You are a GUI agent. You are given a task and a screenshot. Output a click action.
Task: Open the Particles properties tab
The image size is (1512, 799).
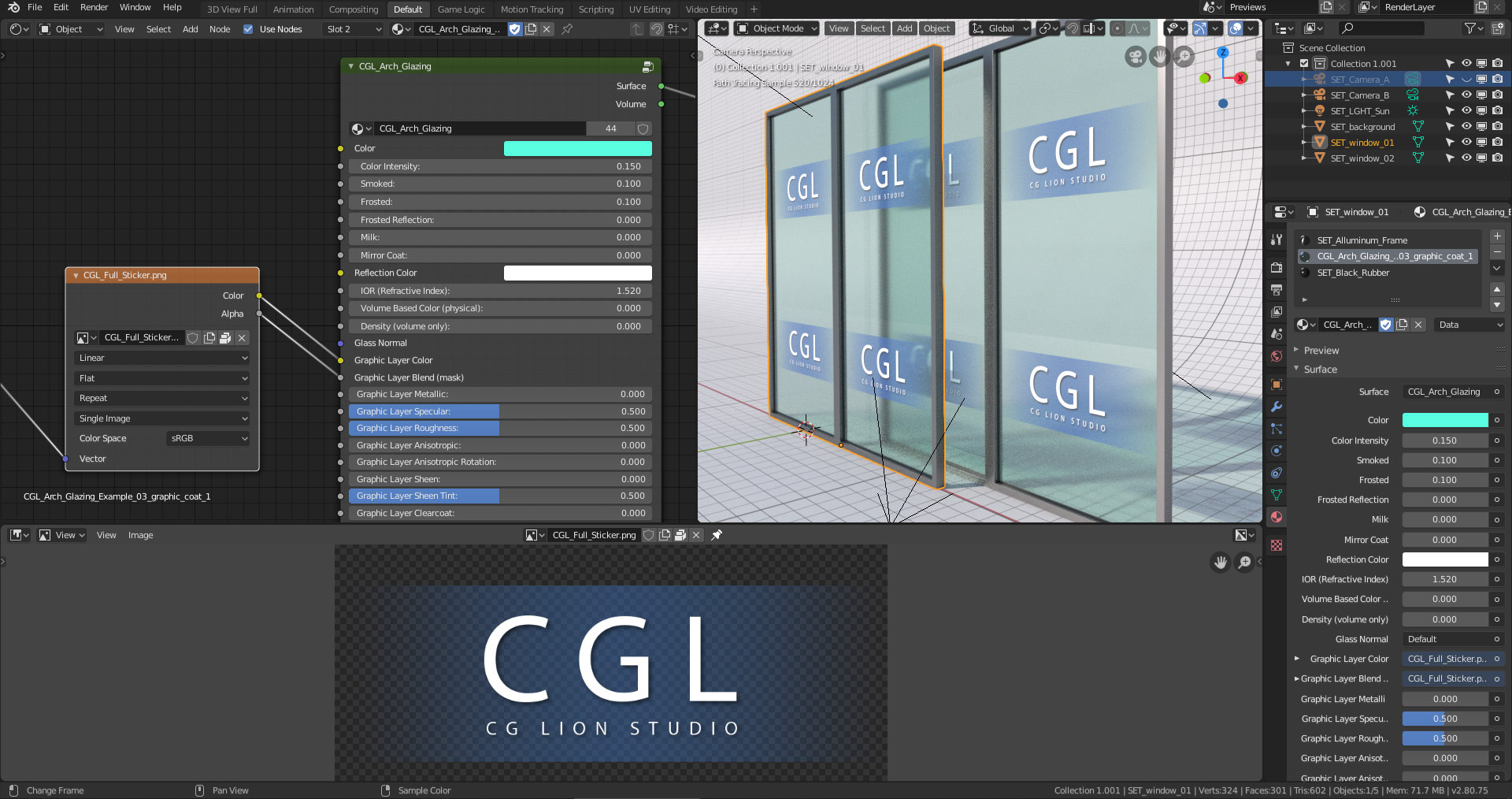click(x=1277, y=429)
